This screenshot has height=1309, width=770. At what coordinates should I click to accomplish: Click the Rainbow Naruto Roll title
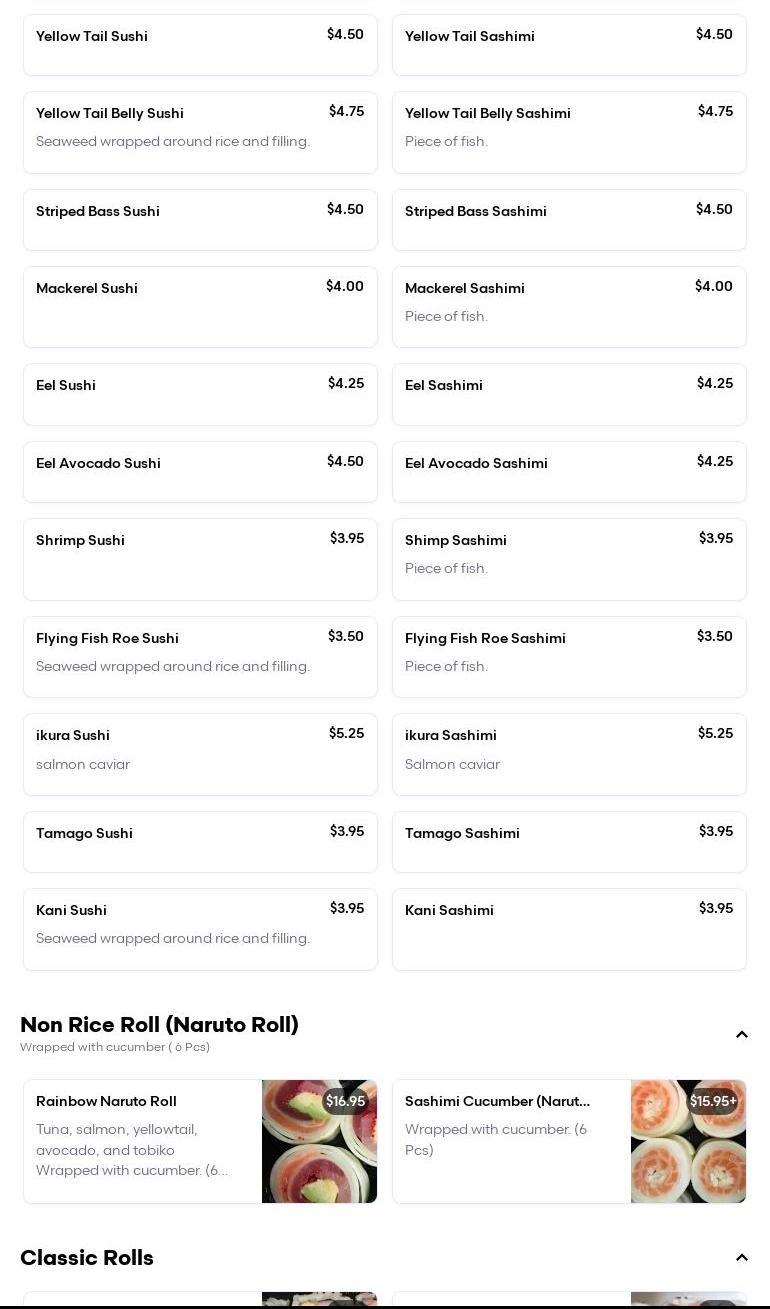[106, 1101]
